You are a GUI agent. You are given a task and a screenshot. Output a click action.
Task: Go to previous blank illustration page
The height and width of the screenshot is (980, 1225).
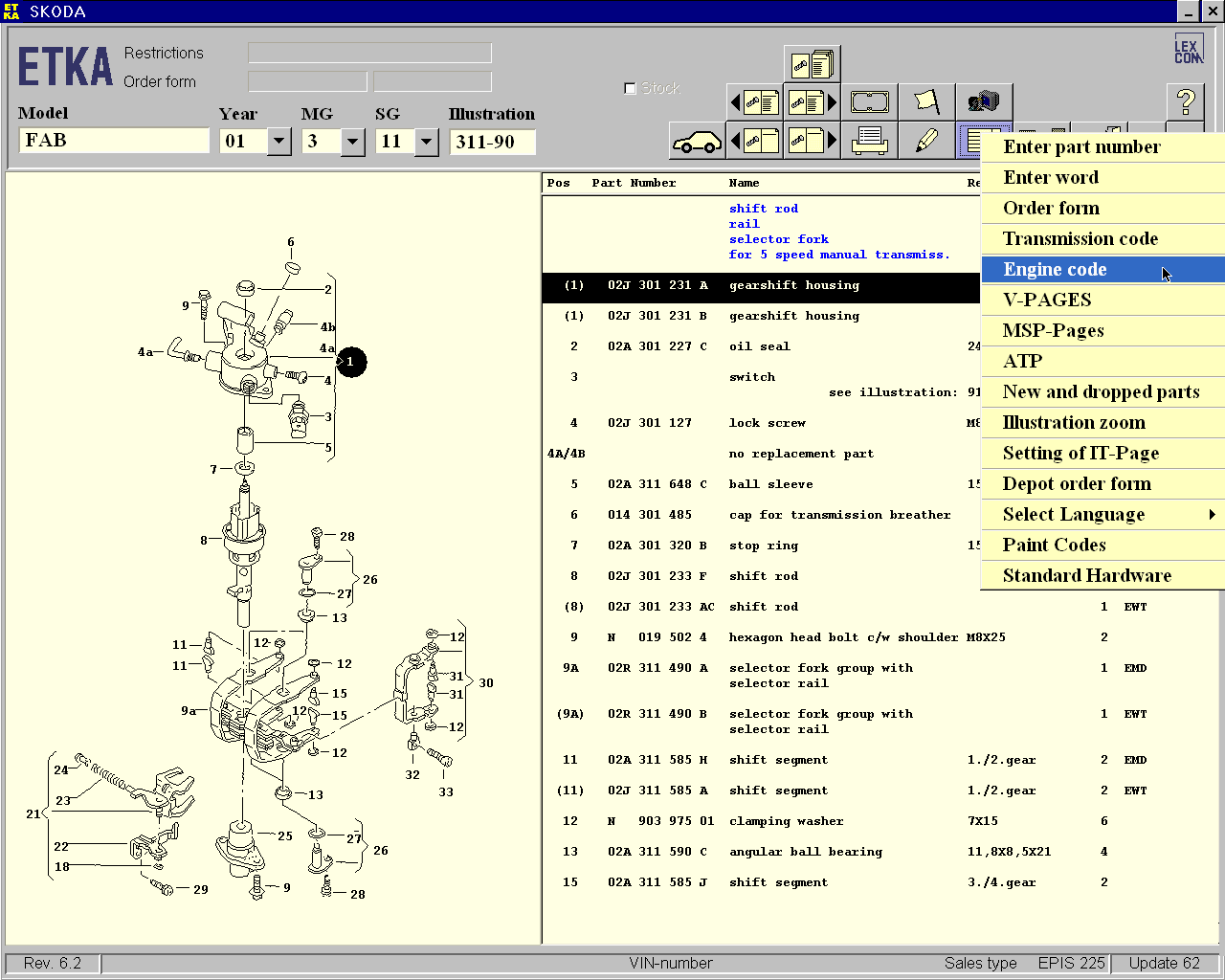click(x=755, y=141)
